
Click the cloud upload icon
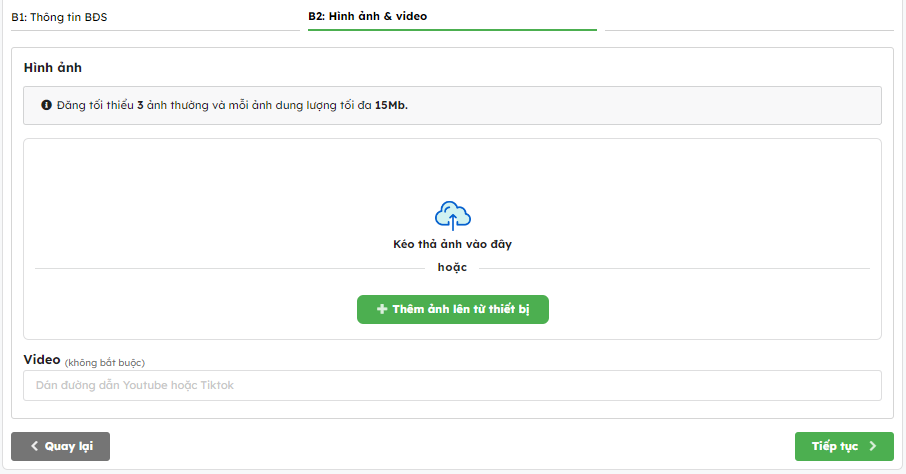(x=452, y=215)
